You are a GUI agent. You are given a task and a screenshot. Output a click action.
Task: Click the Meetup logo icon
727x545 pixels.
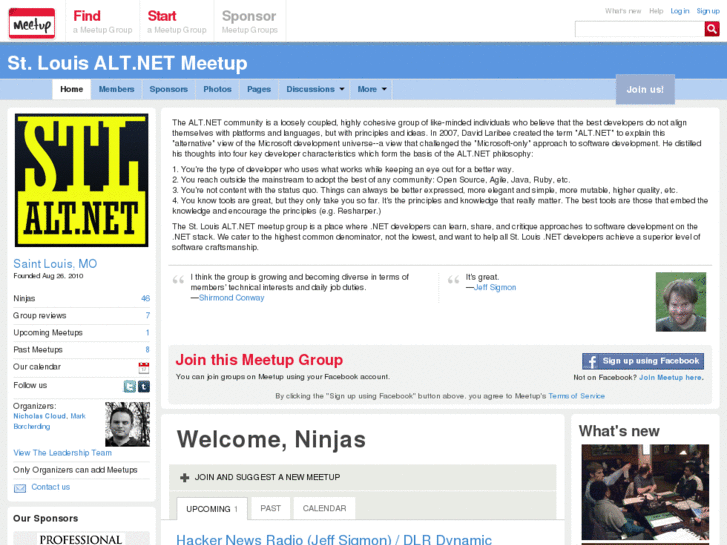(32, 23)
